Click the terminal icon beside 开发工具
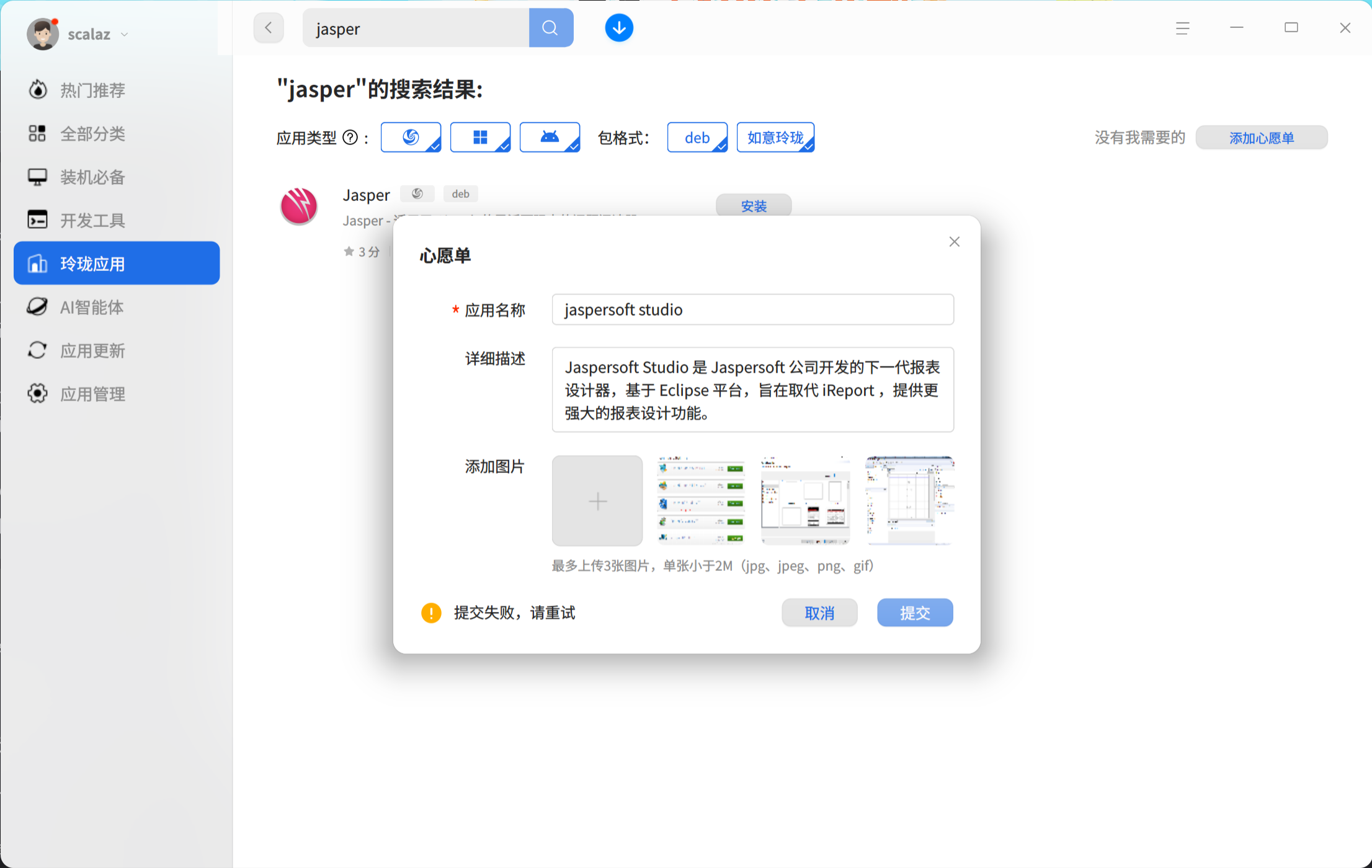Image resolution: width=1372 pixels, height=868 pixels. click(x=37, y=220)
